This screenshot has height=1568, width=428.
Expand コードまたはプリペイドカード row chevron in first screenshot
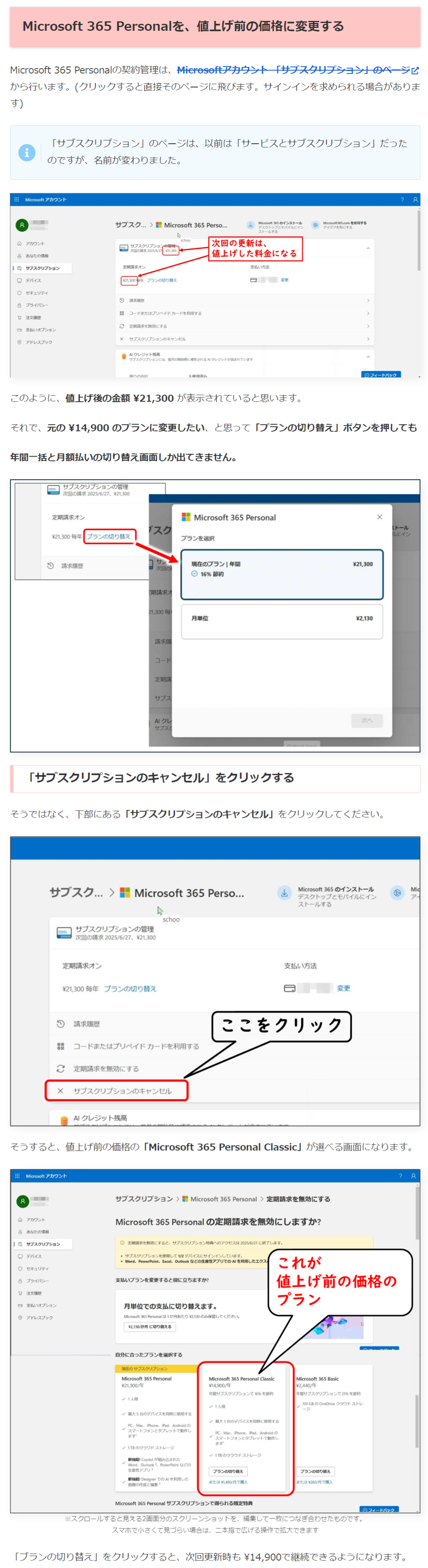pyautogui.click(x=368, y=313)
